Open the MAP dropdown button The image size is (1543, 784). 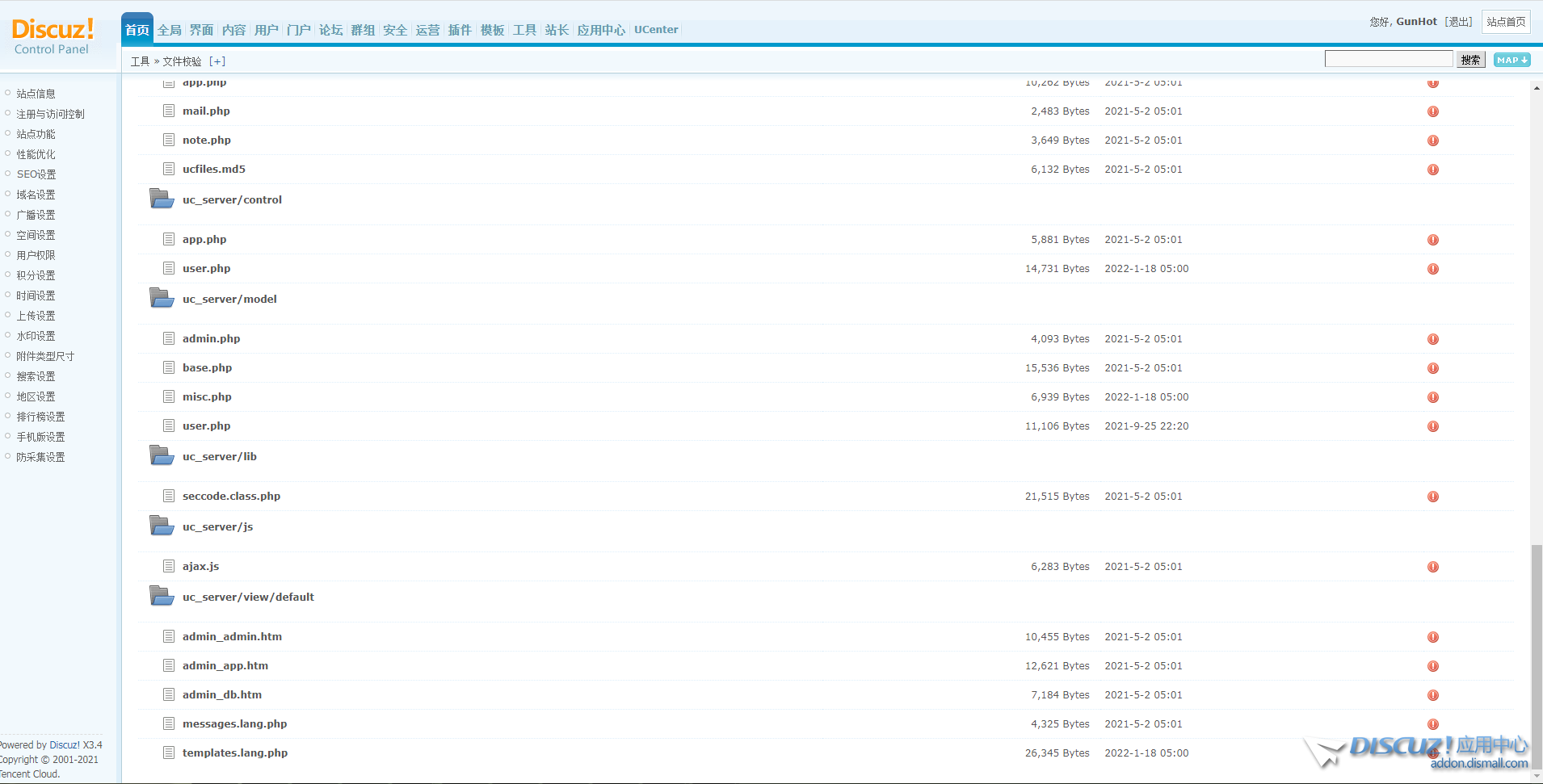tap(1511, 60)
